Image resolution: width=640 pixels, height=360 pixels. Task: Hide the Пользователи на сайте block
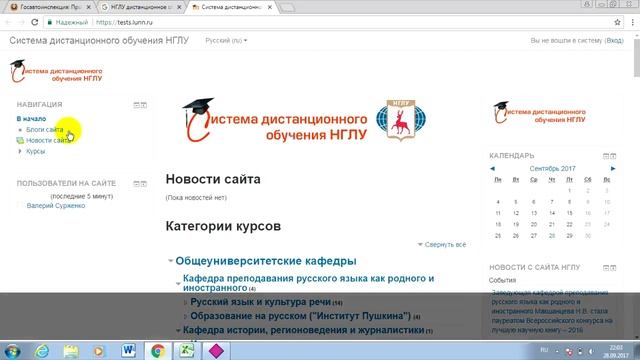coord(136,184)
